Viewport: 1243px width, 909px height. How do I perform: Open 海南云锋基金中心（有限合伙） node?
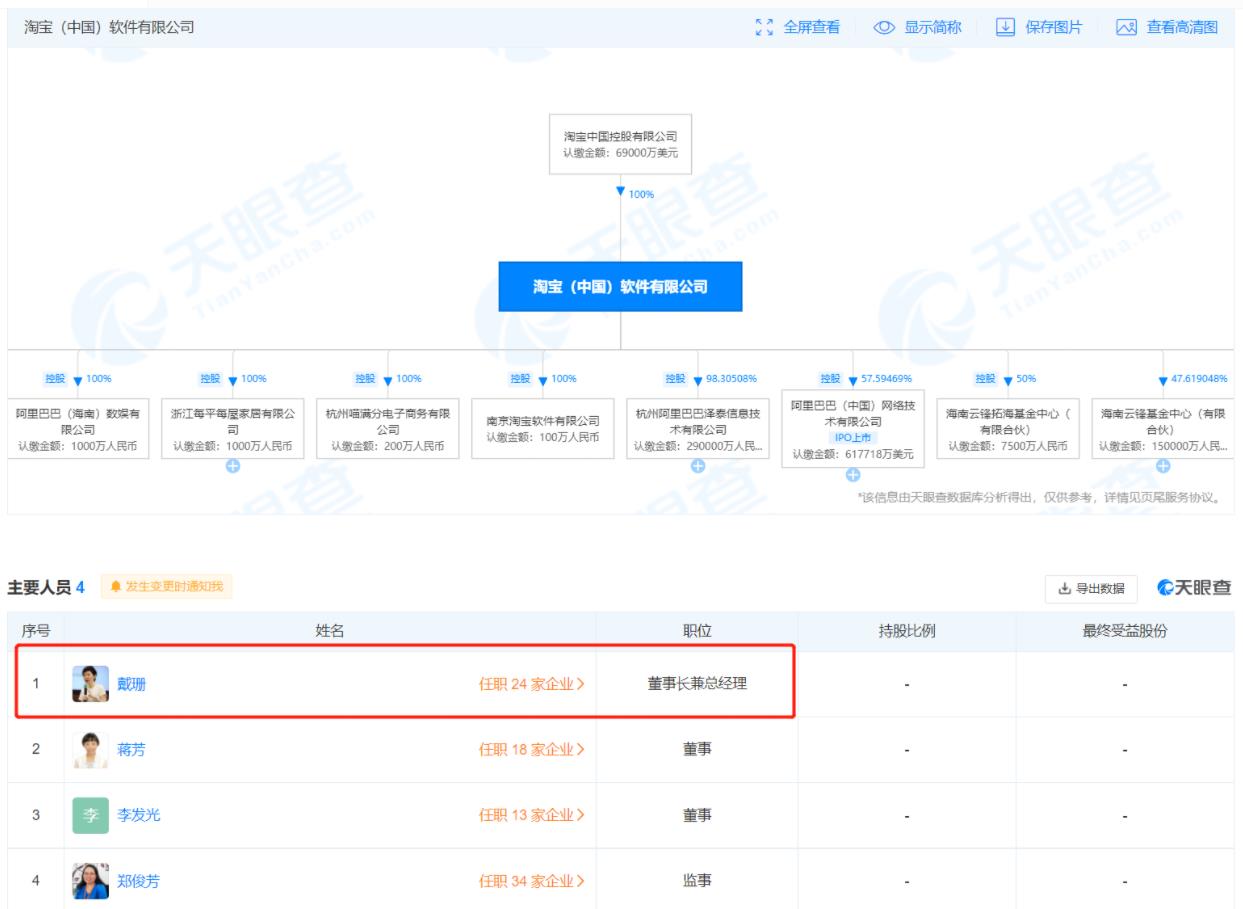point(1163,430)
